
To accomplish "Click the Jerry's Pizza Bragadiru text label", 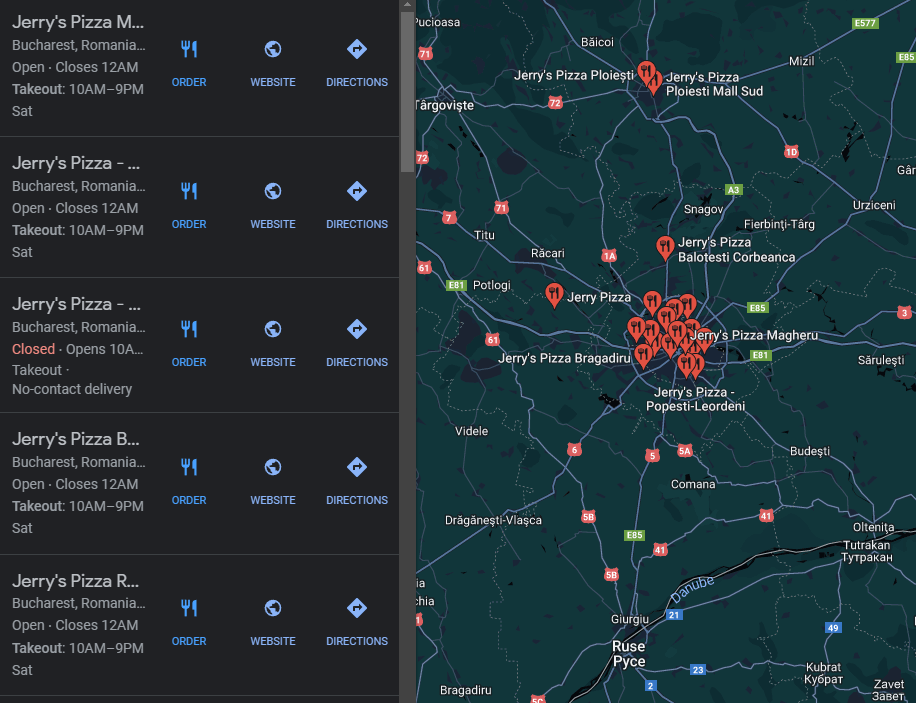I will coord(564,358).
